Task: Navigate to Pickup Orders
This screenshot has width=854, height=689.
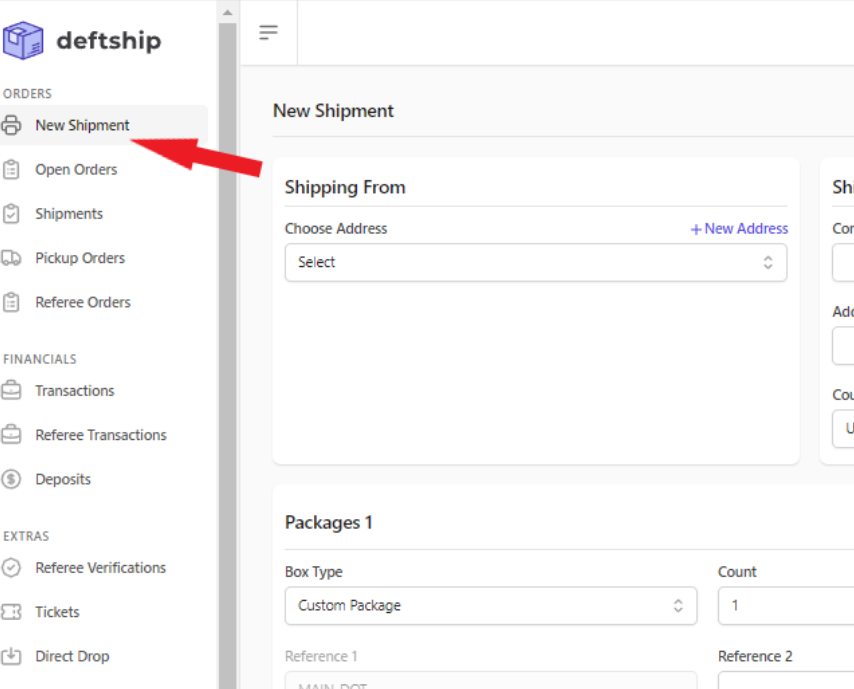Action: tap(80, 258)
